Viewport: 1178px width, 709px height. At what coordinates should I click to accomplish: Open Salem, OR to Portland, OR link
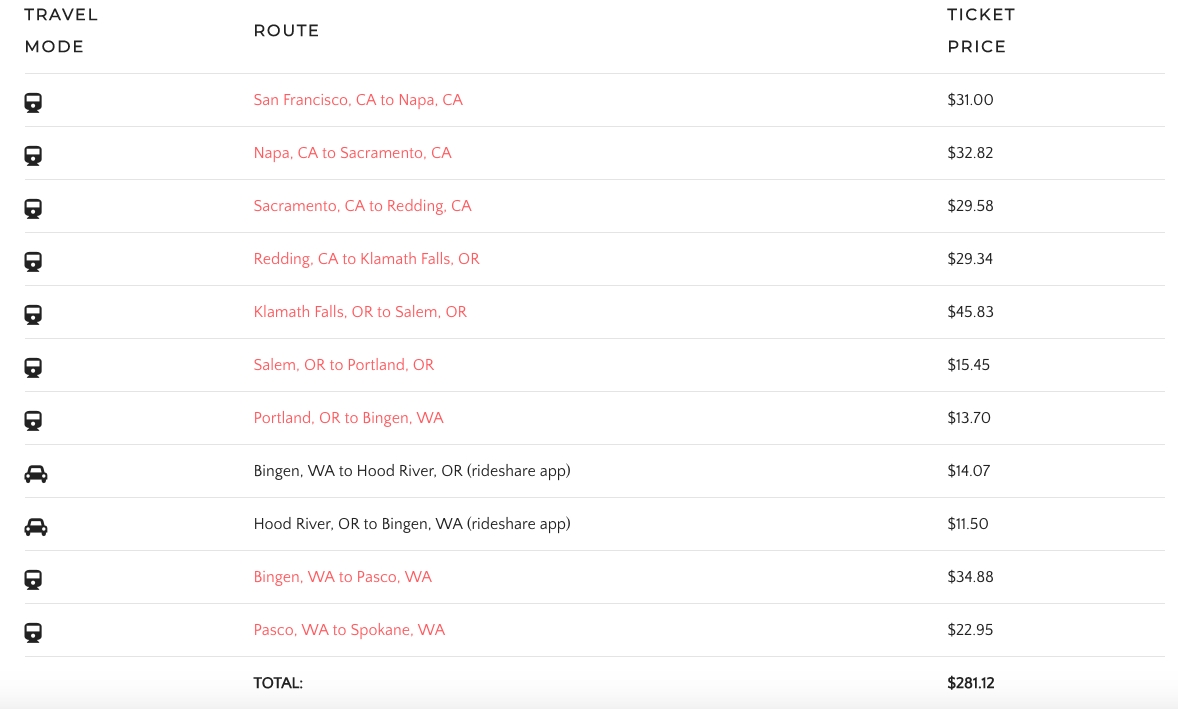pyautogui.click(x=344, y=365)
